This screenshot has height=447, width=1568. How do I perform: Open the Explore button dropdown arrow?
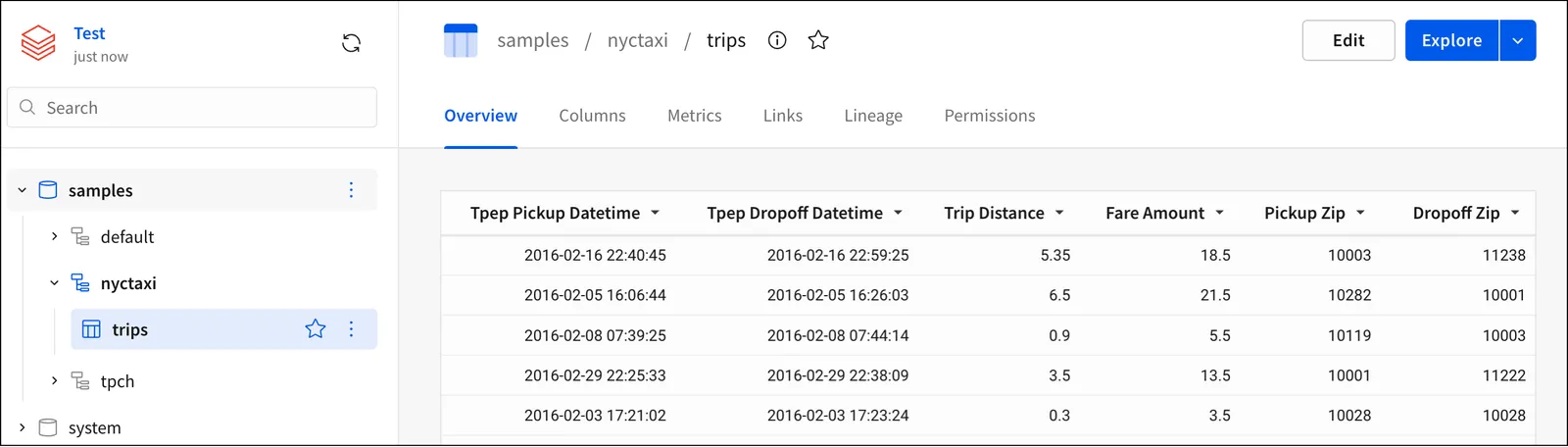click(1518, 40)
